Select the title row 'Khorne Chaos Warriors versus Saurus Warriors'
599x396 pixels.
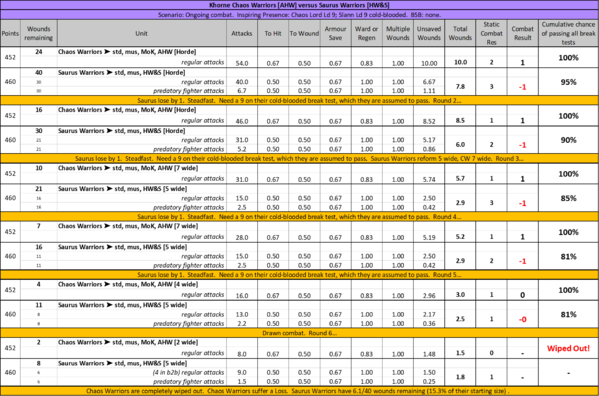click(299, 5)
